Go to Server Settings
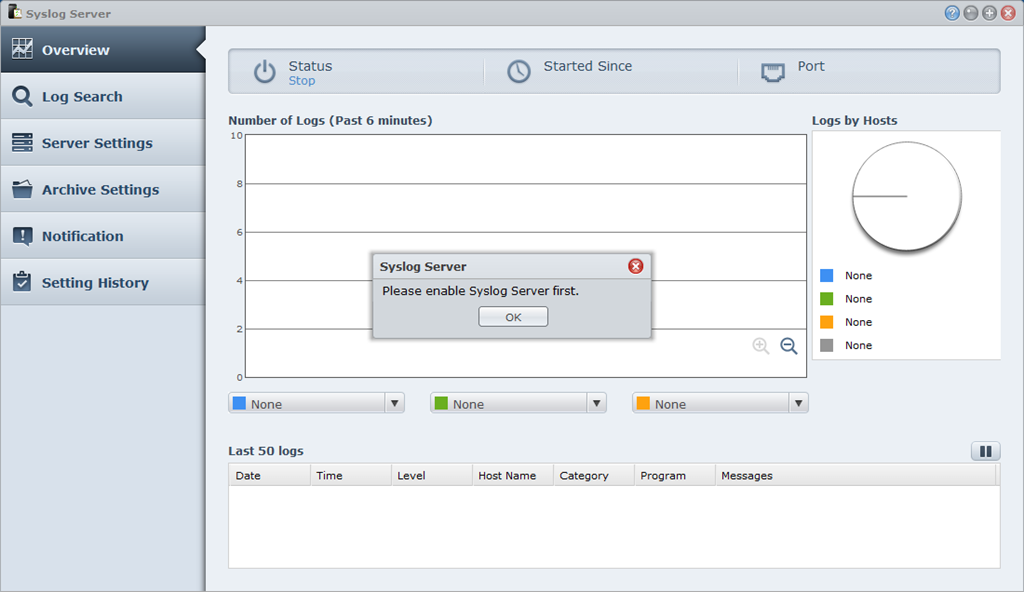 (101, 143)
